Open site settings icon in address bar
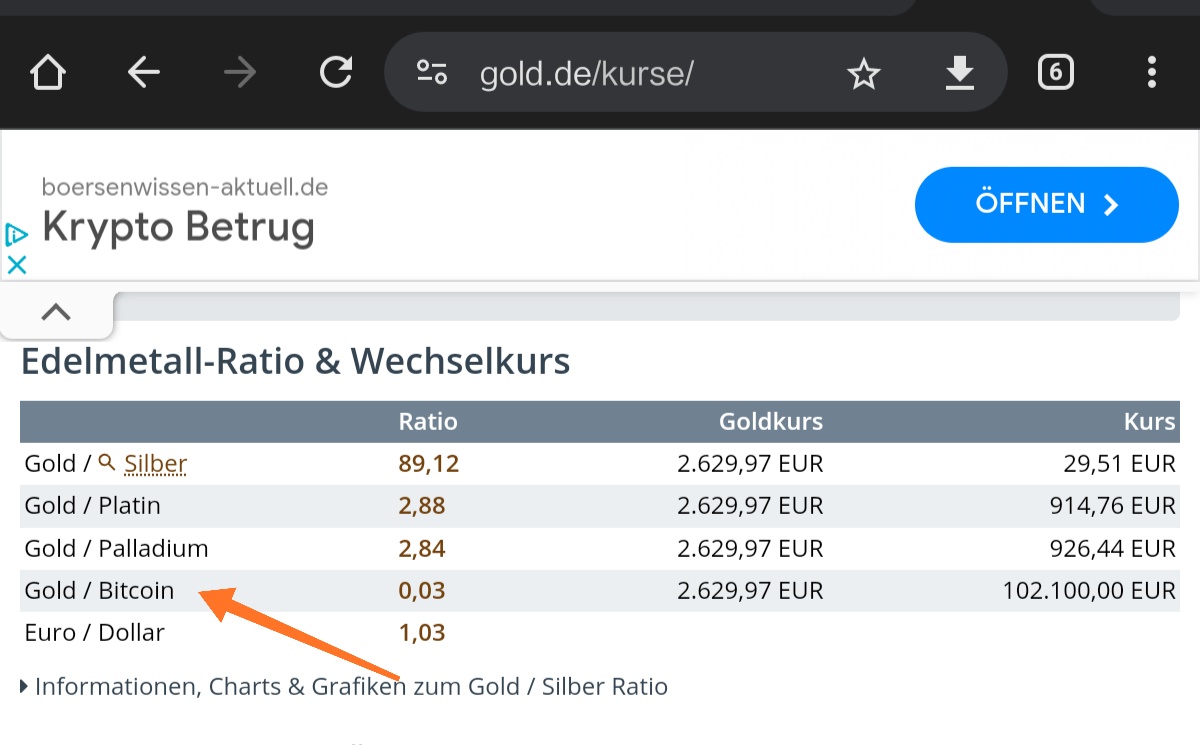The height and width of the screenshot is (745, 1200). pos(432,73)
